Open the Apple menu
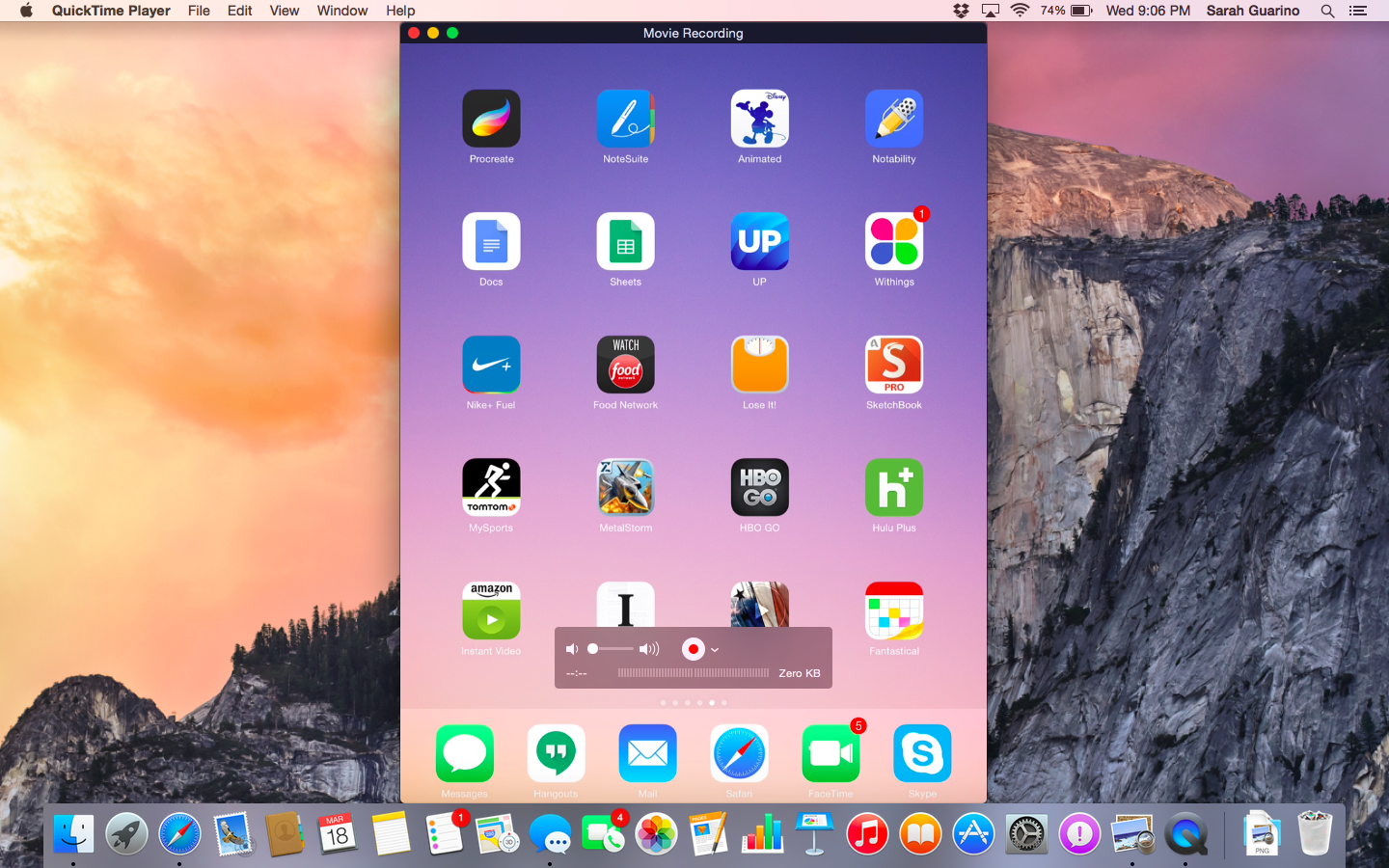 (26, 11)
